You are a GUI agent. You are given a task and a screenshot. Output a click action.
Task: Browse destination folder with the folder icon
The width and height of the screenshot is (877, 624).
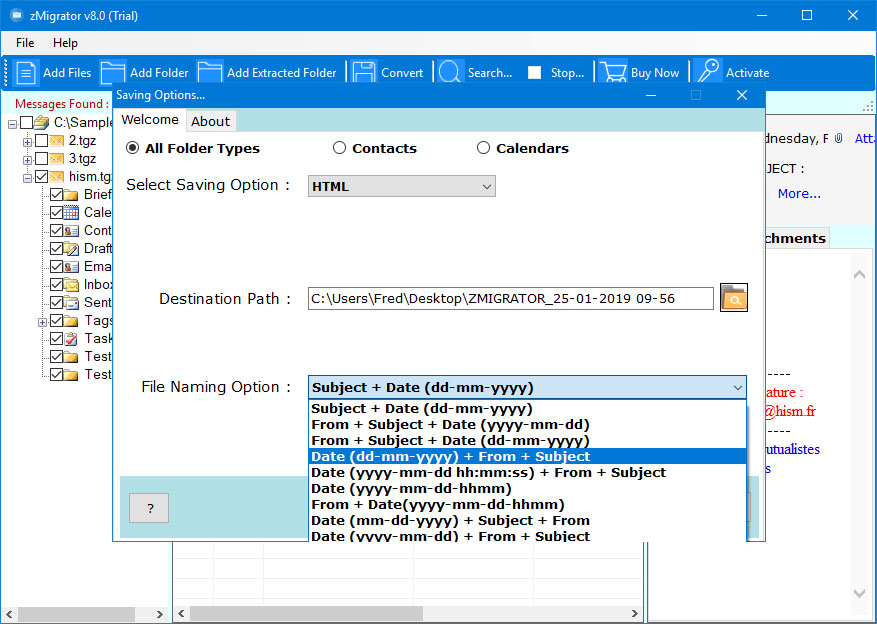click(734, 297)
